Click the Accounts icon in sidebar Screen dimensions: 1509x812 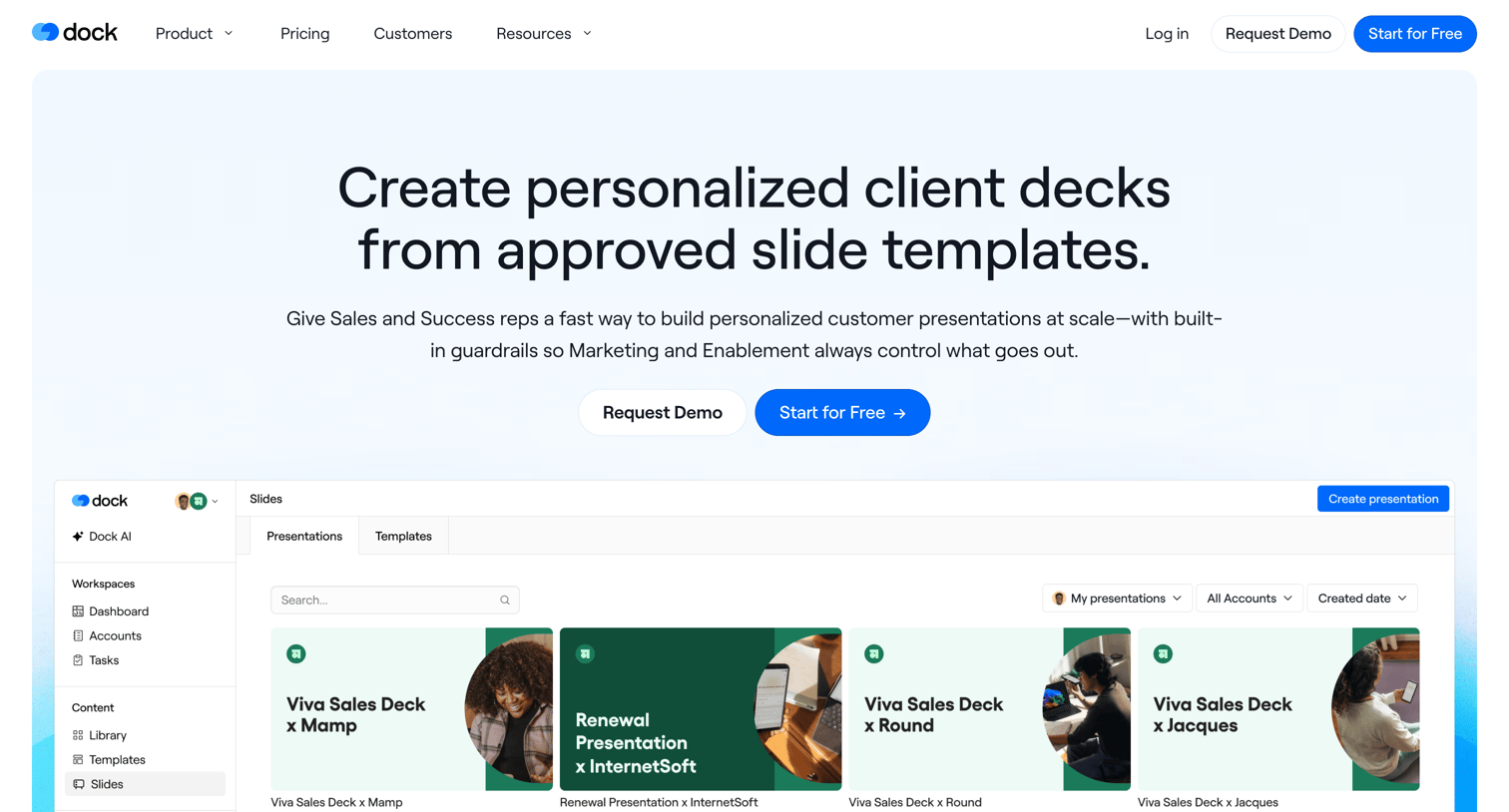[78, 635]
